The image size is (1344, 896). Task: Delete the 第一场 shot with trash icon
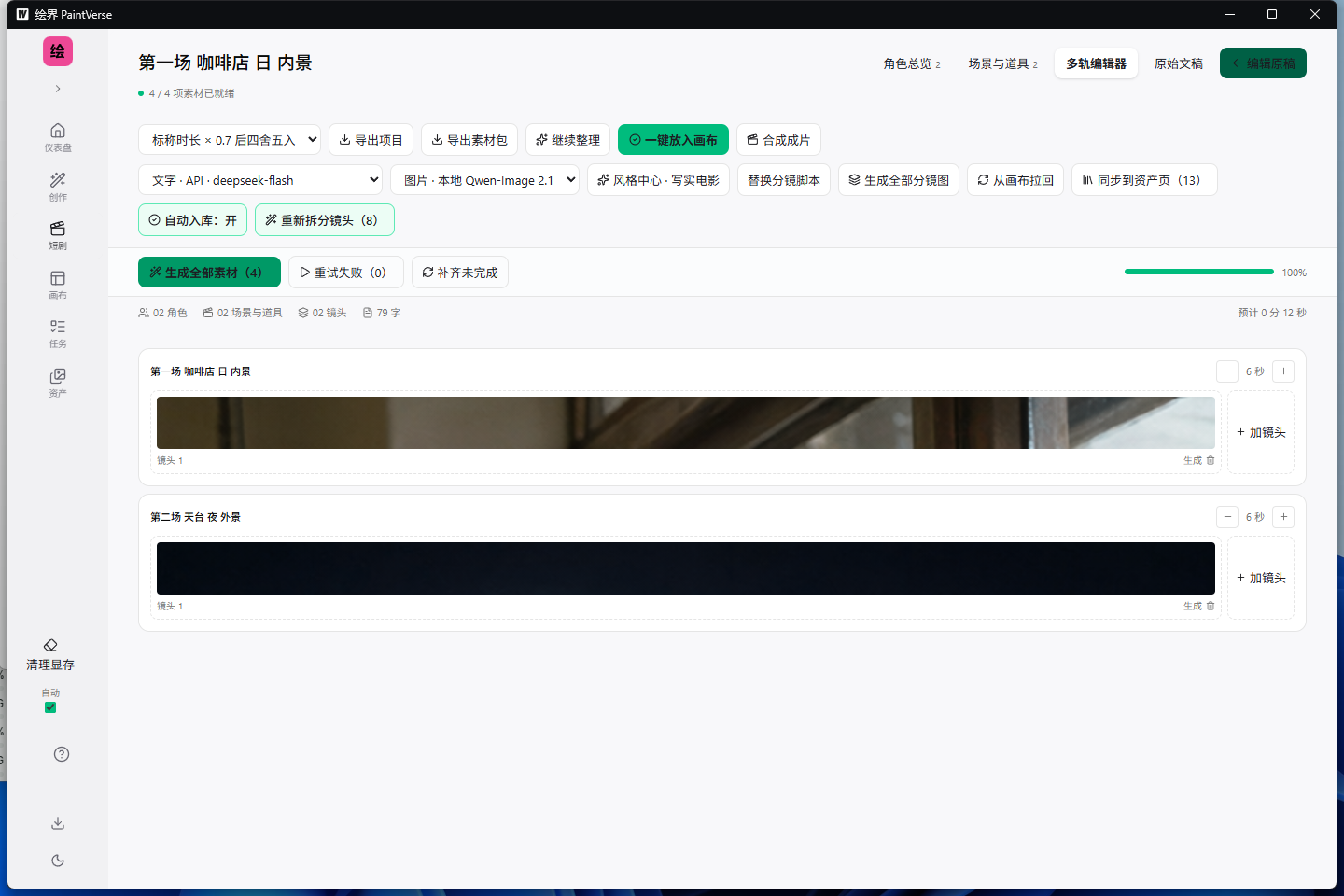[1211, 461]
